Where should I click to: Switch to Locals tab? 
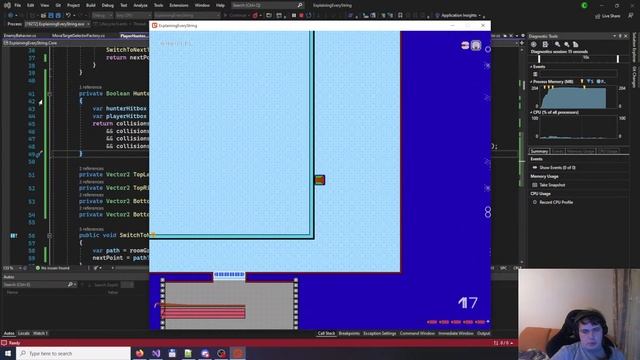click(24, 333)
